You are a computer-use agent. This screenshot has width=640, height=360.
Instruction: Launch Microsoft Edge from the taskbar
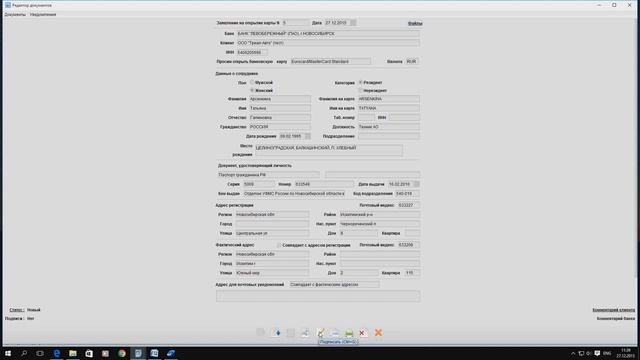(x=56, y=353)
